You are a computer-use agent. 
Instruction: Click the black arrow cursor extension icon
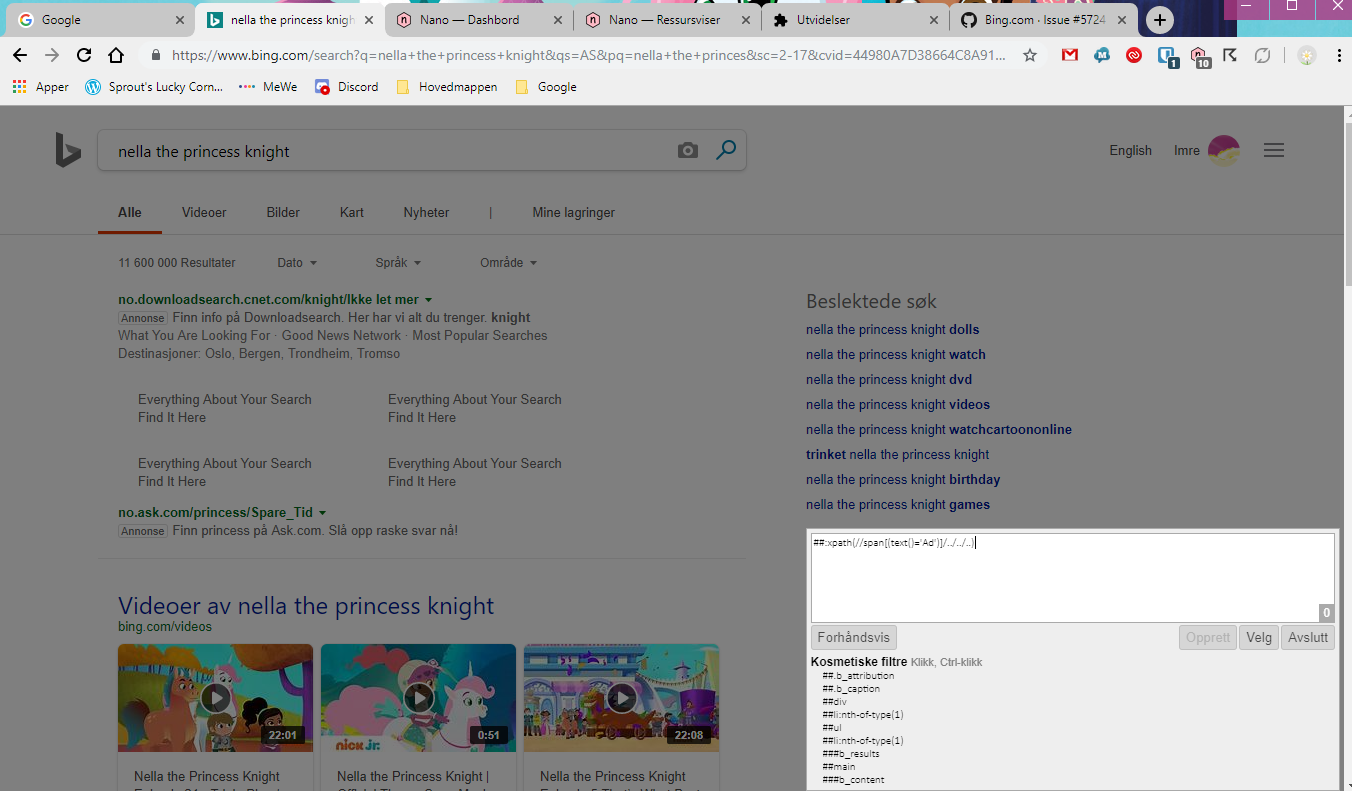click(x=1230, y=56)
